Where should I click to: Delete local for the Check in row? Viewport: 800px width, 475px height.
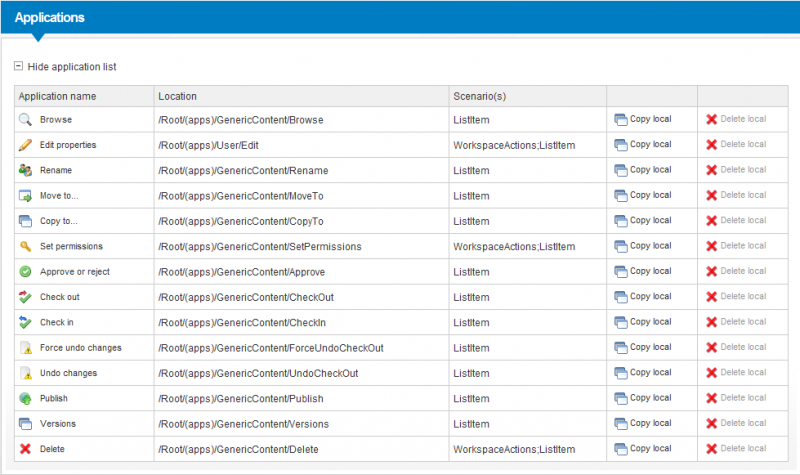pos(736,321)
